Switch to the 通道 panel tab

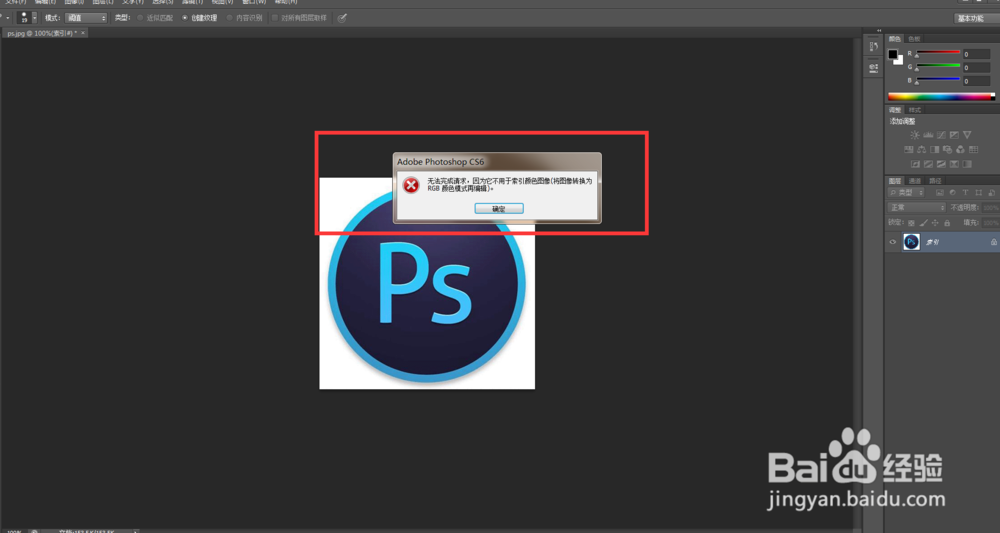pyautogui.click(x=915, y=181)
